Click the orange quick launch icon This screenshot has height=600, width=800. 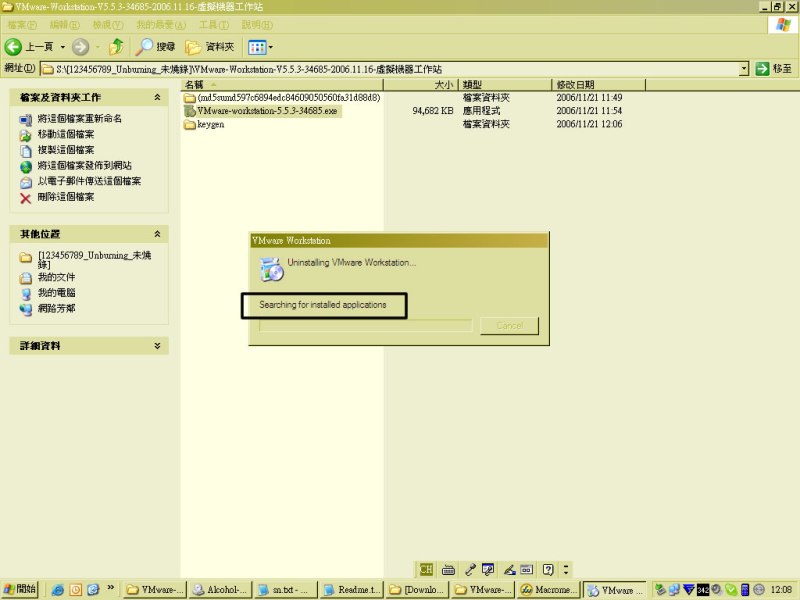tap(76, 590)
